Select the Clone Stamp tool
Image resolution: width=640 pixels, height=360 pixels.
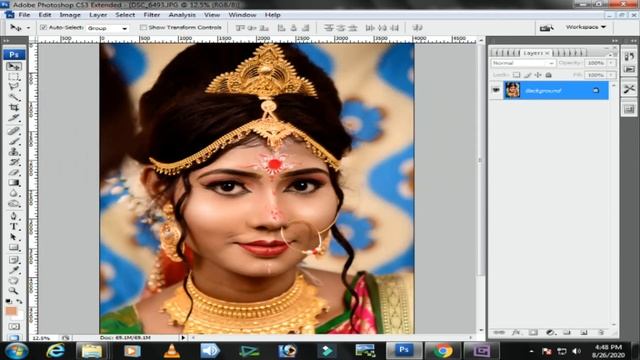[x=14, y=151]
